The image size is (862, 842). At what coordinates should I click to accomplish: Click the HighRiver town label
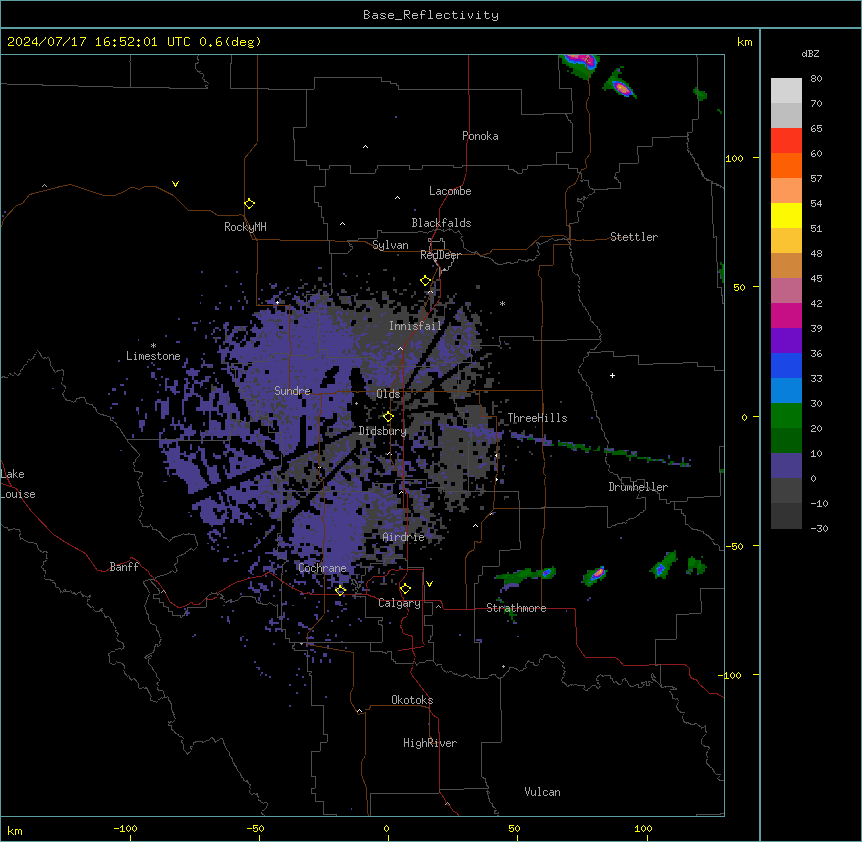[x=430, y=743]
